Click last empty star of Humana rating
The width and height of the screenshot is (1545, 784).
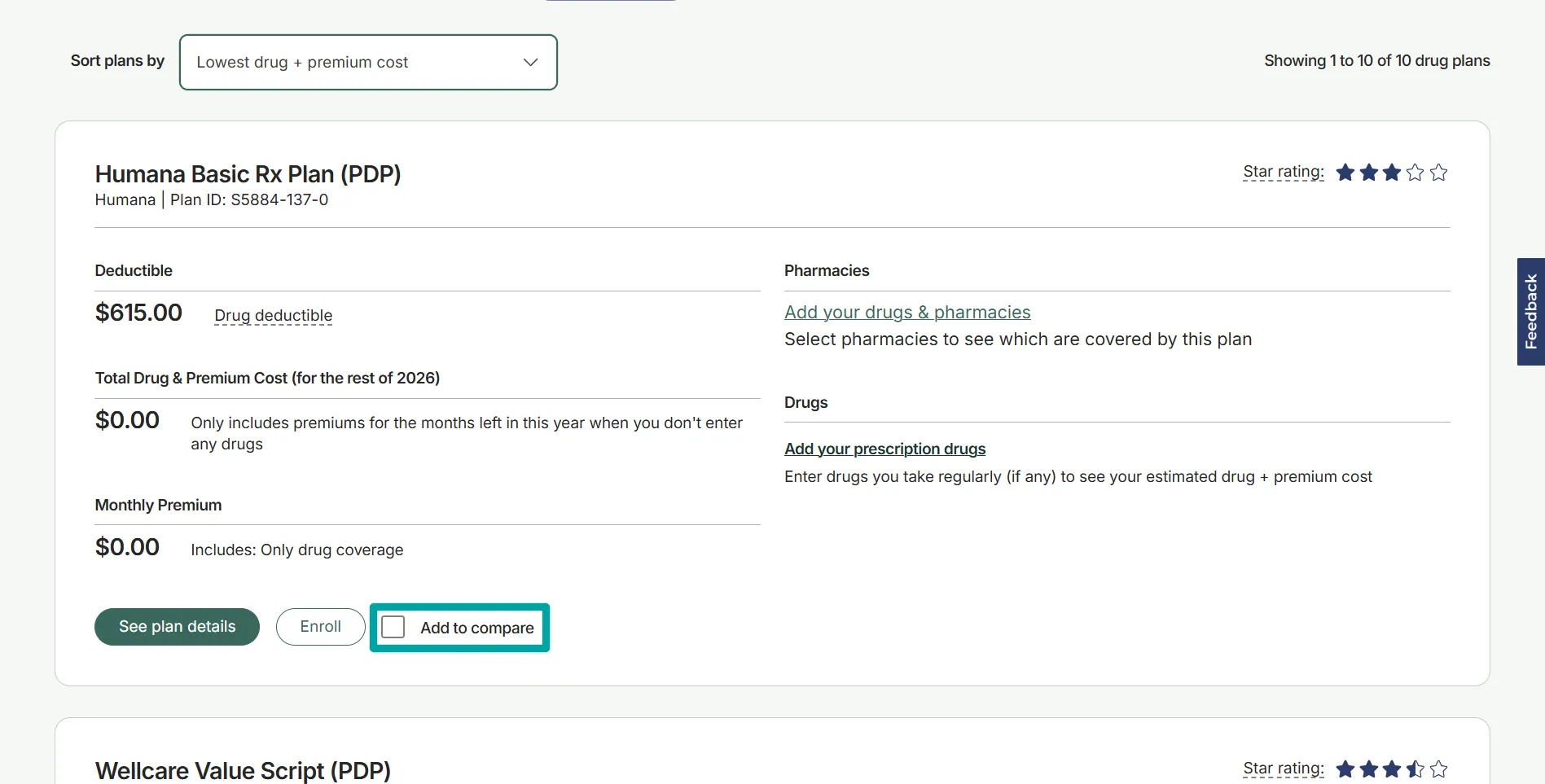(1439, 173)
